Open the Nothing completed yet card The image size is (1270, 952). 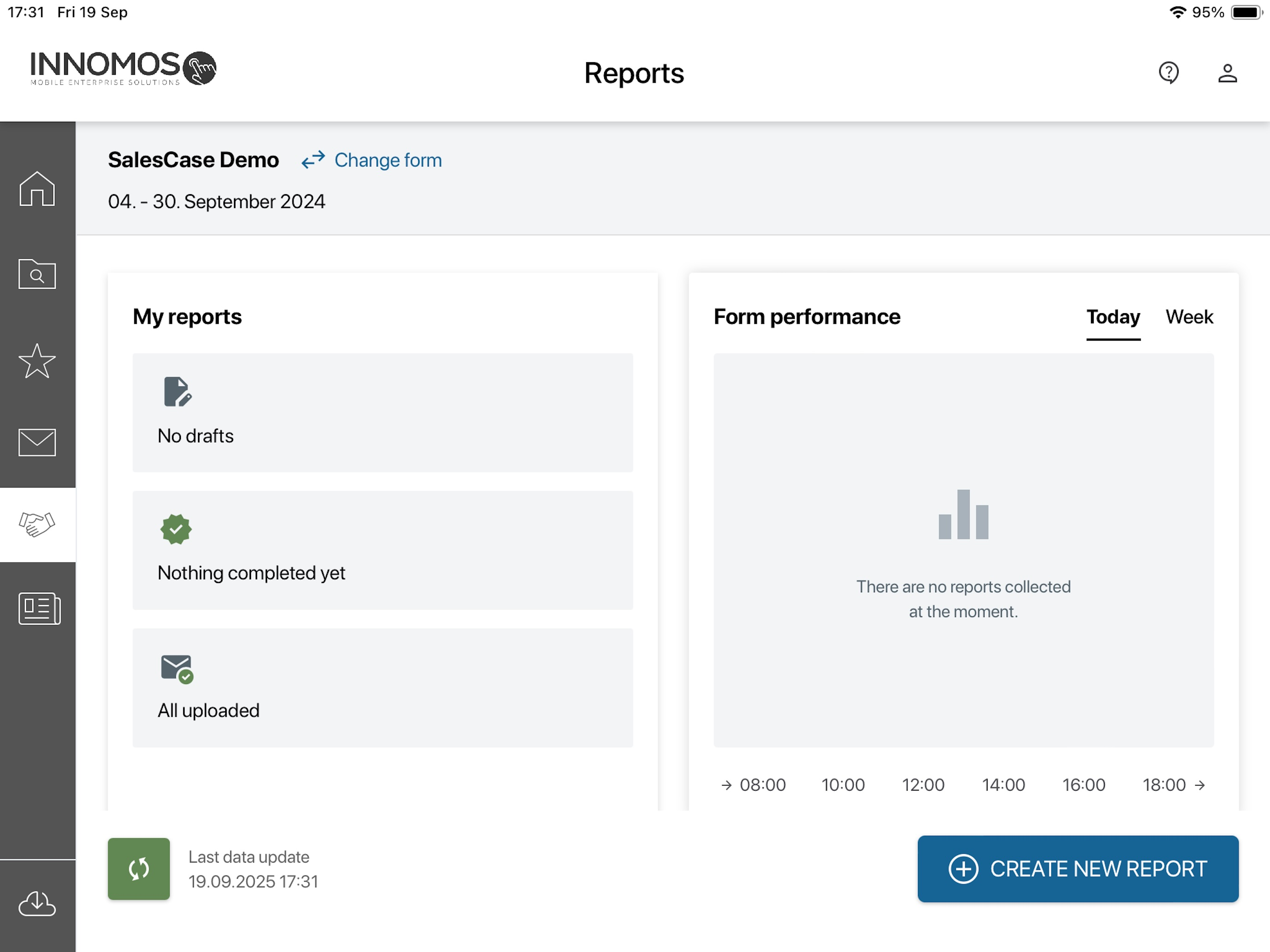tap(383, 550)
